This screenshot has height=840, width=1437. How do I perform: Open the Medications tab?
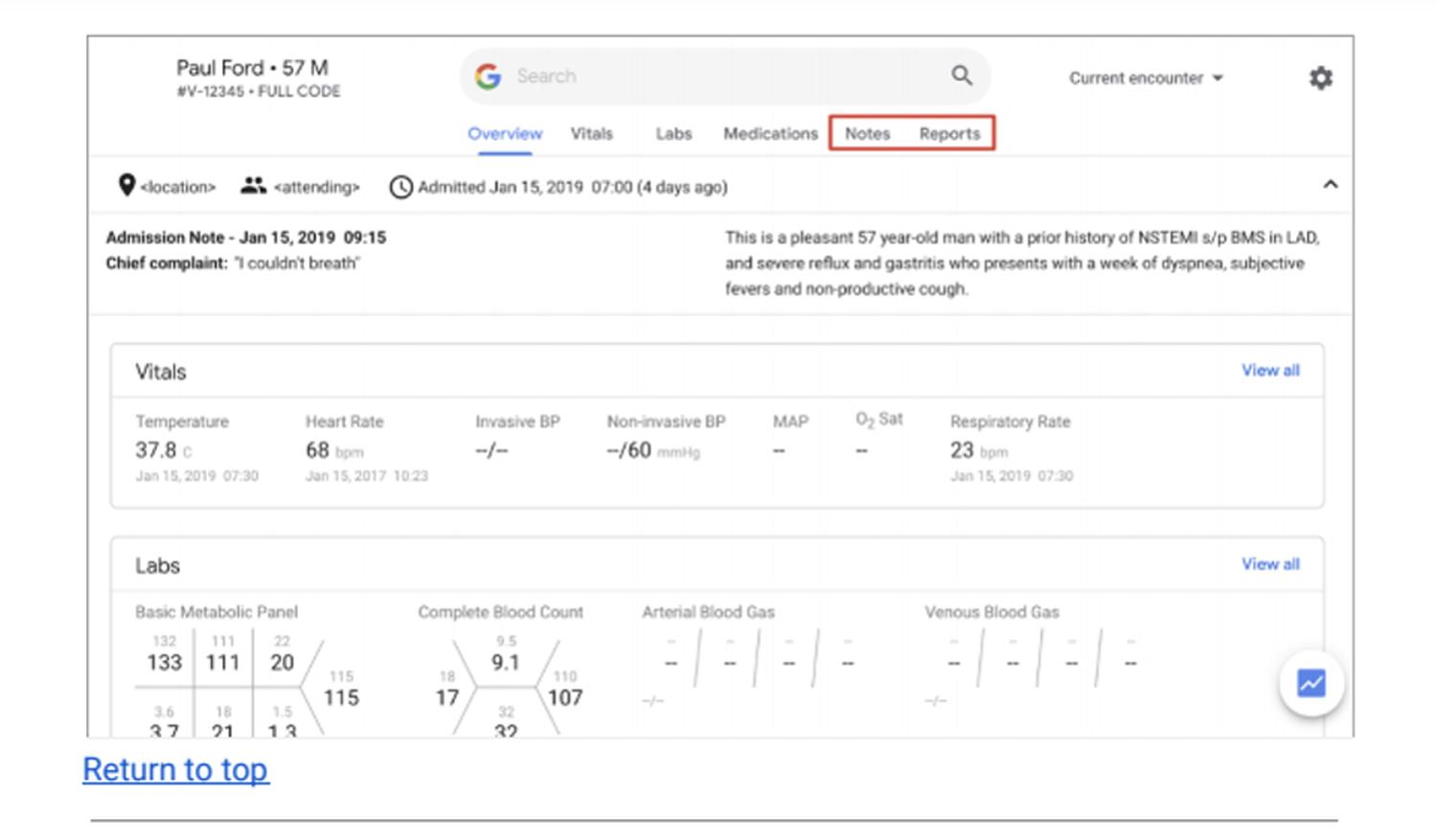pyautogui.click(x=770, y=134)
